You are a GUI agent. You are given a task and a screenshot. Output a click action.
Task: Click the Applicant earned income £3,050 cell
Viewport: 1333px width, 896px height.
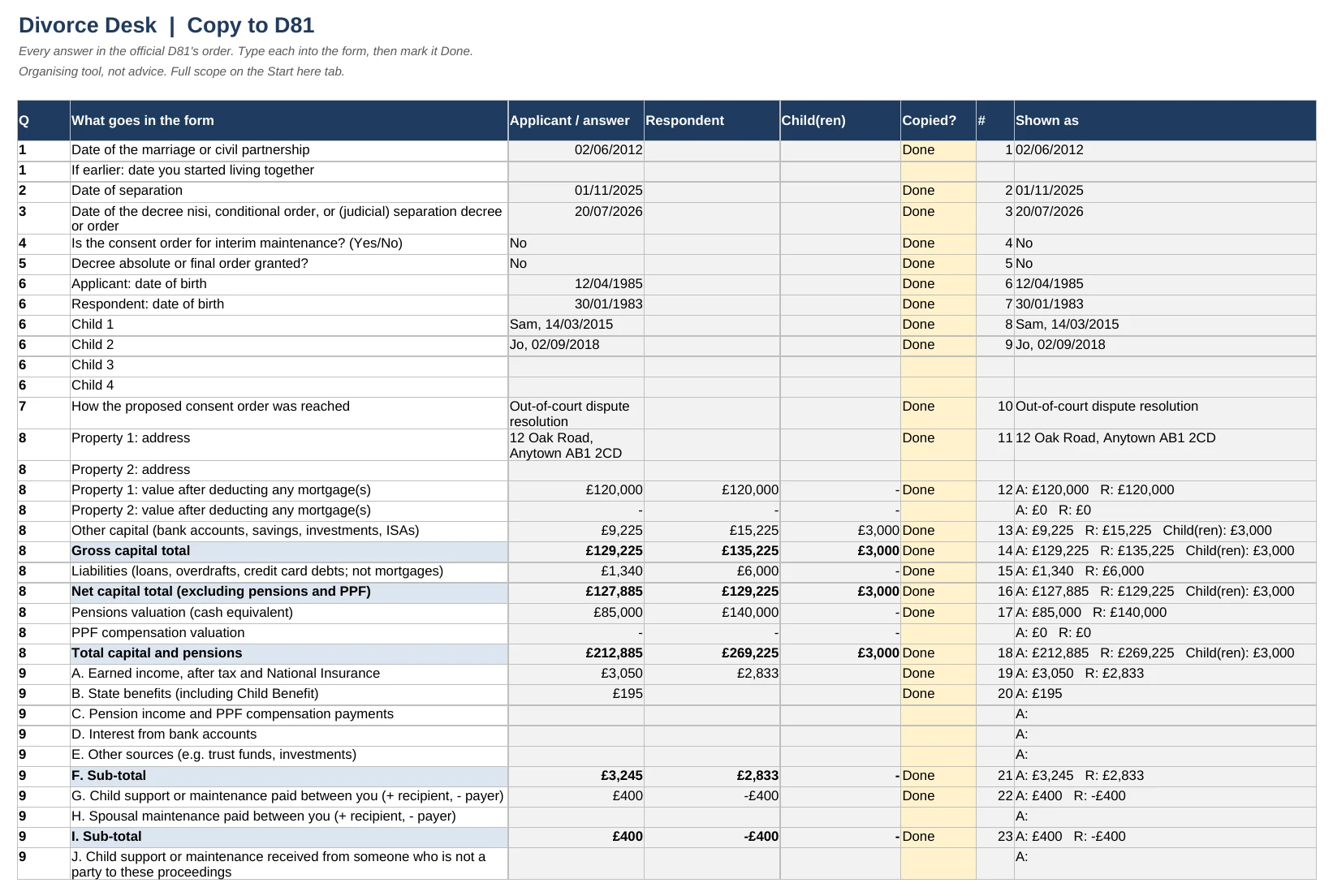point(576,674)
